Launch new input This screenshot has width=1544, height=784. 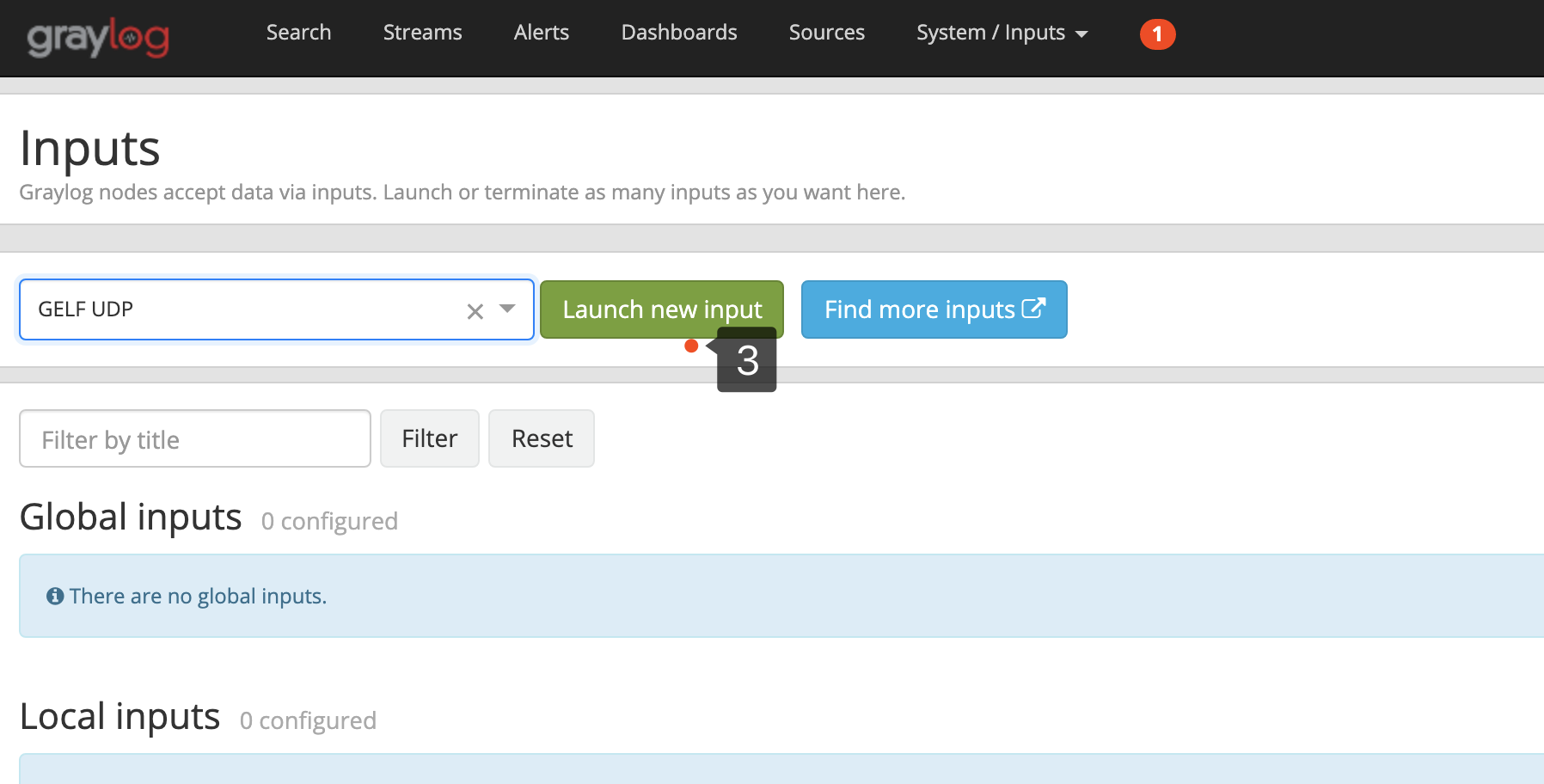click(x=662, y=309)
